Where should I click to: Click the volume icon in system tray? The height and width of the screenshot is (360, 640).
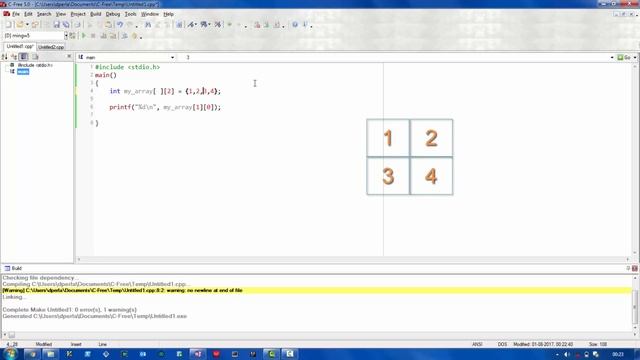567,354
